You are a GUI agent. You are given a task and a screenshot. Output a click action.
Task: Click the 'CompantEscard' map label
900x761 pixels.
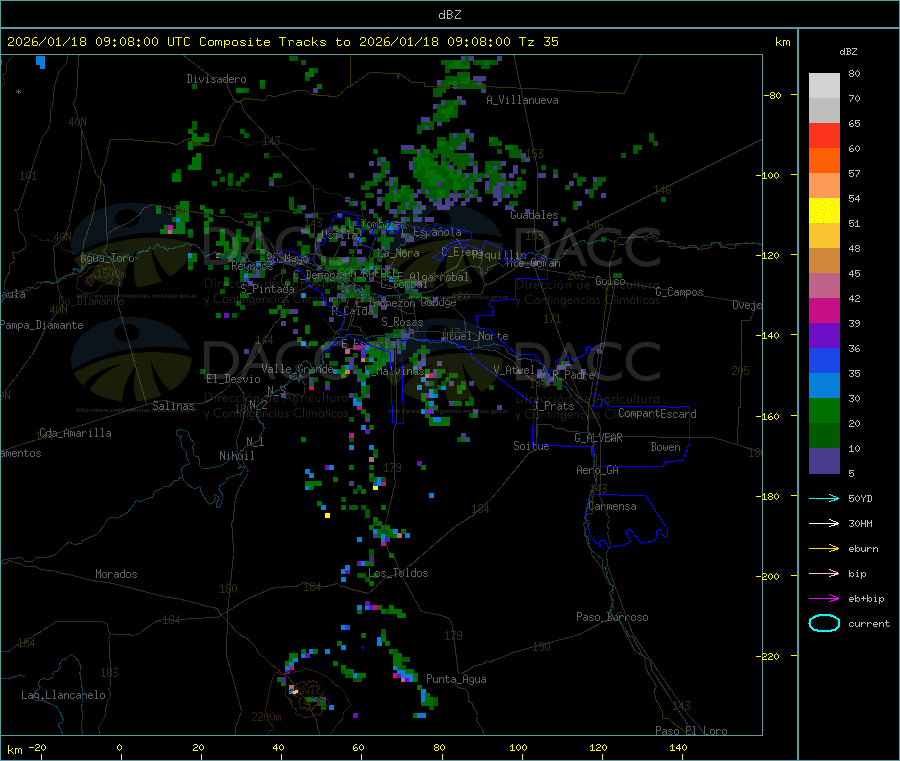[x=657, y=413]
